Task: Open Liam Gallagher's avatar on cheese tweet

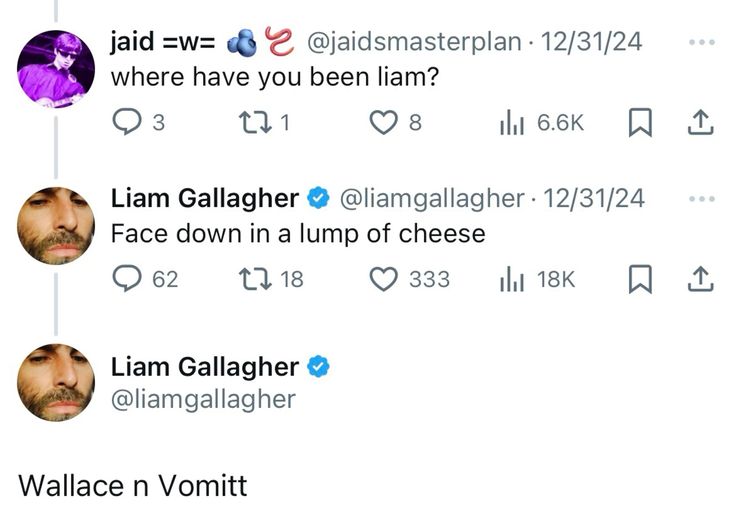Action: (x=56, y=226)
